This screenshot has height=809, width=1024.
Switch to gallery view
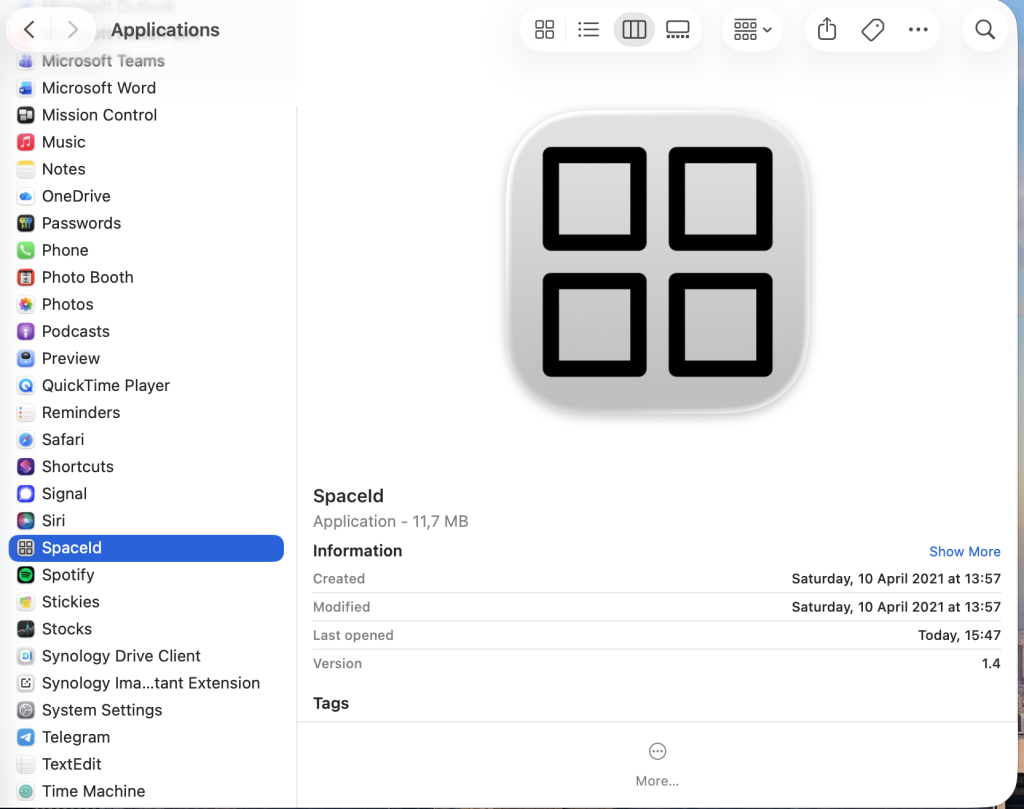coord(678,30)
